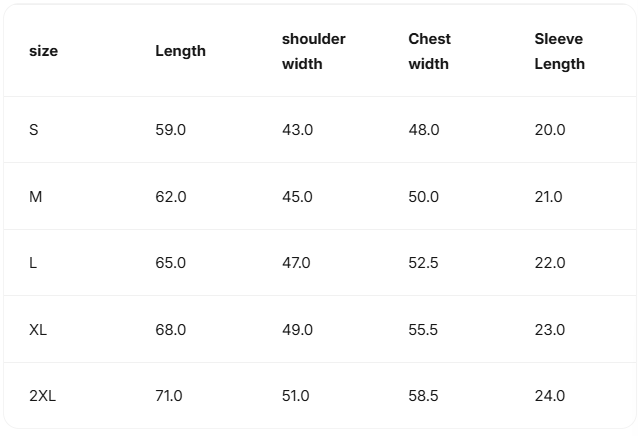Click the 68.0 length value
This screenshot has width=638, height=436.
pos(170,330)
